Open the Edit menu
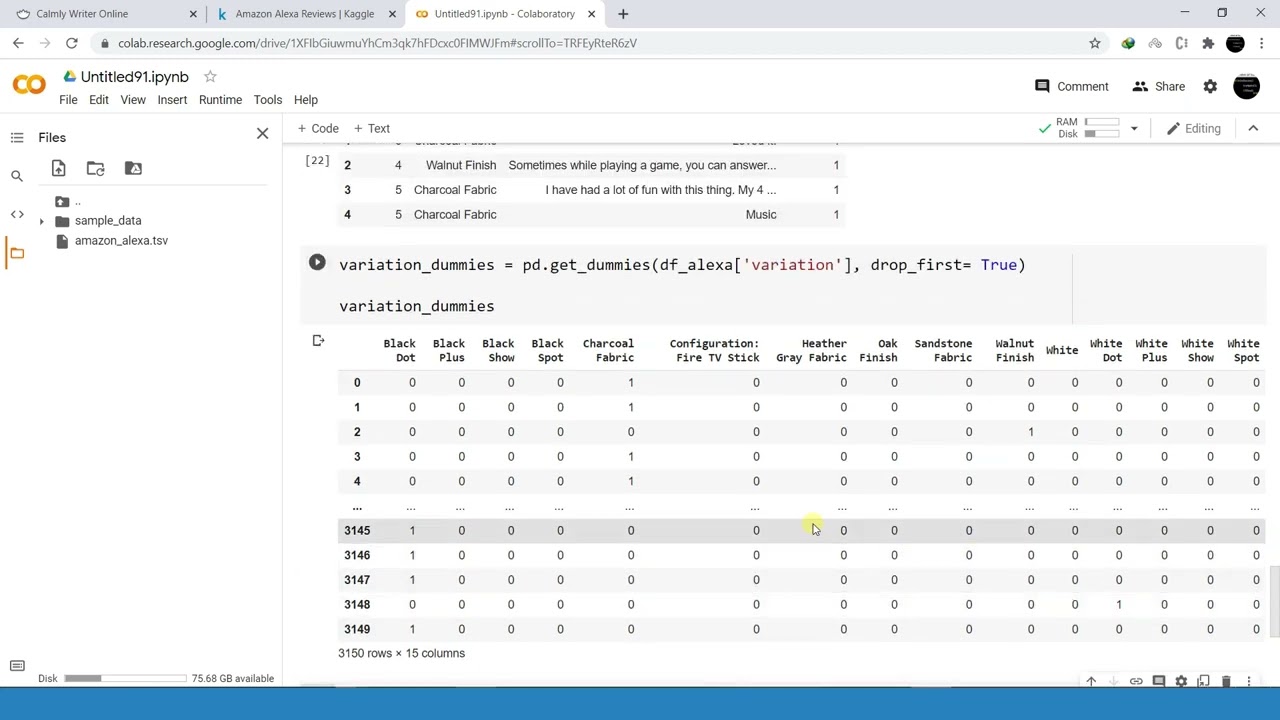Viewport: 1280px width, 720px height. pos(98,100)
